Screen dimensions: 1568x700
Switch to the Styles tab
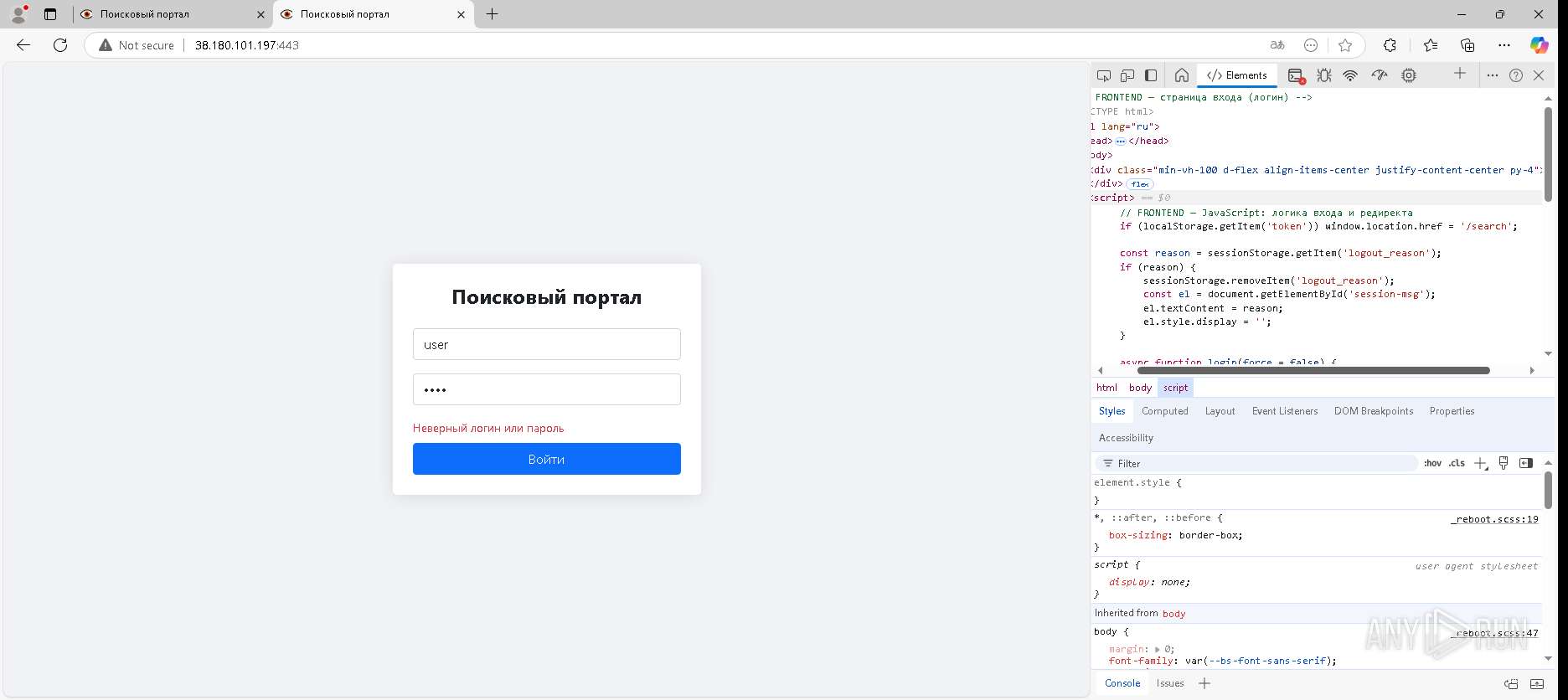coord(1112,411)
